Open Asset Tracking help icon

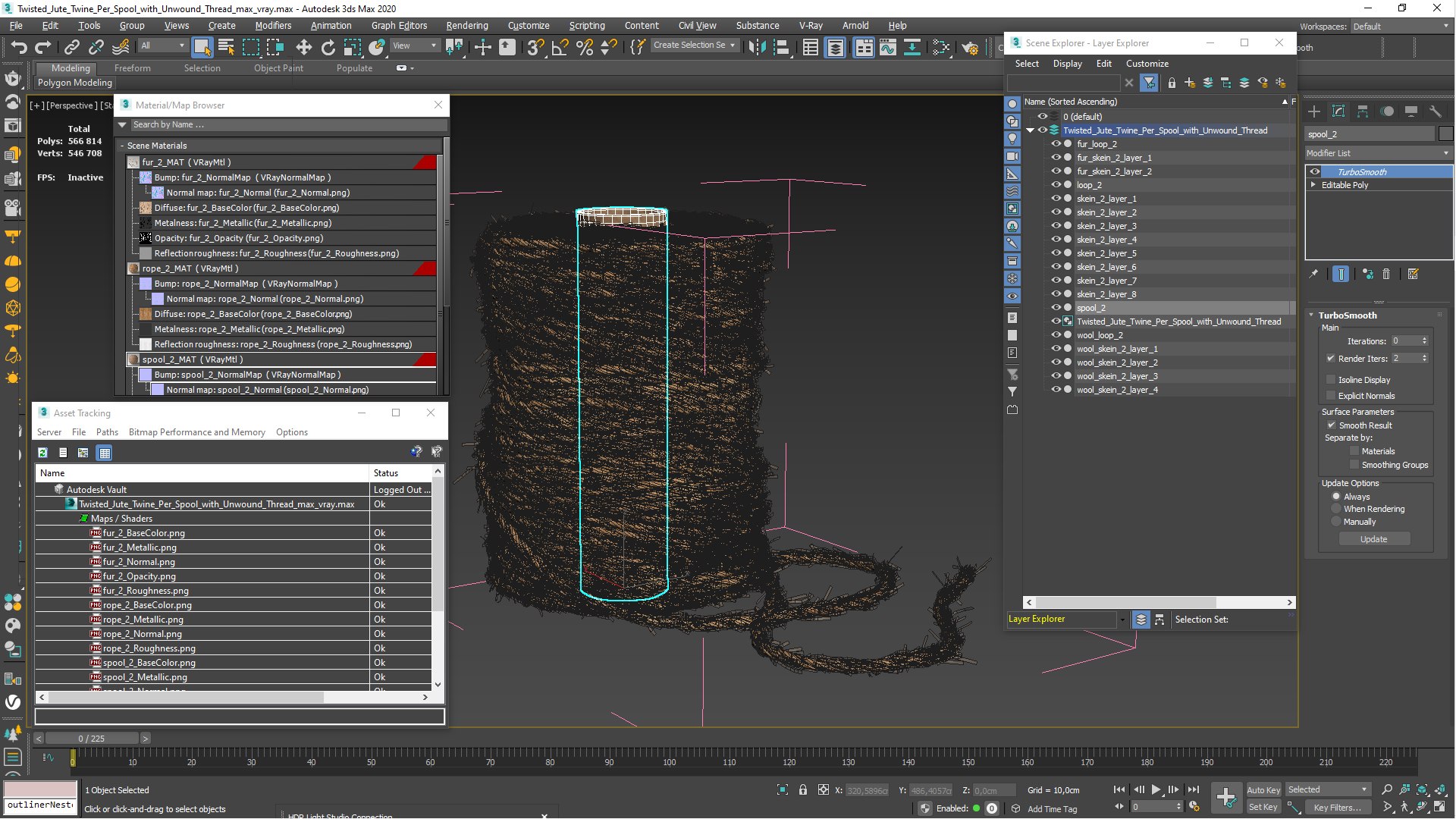[416, 453]
